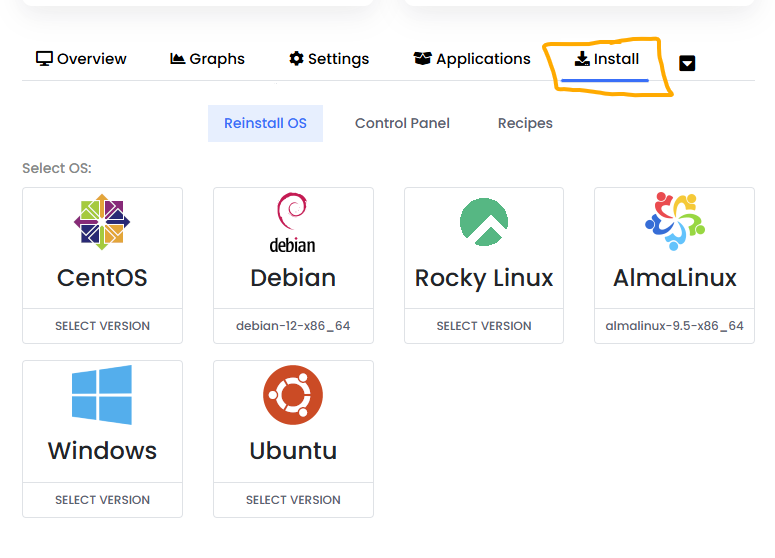Open the Applications tab
The width and height of the screenshot is (775, 558).
(x=472, y=59)
